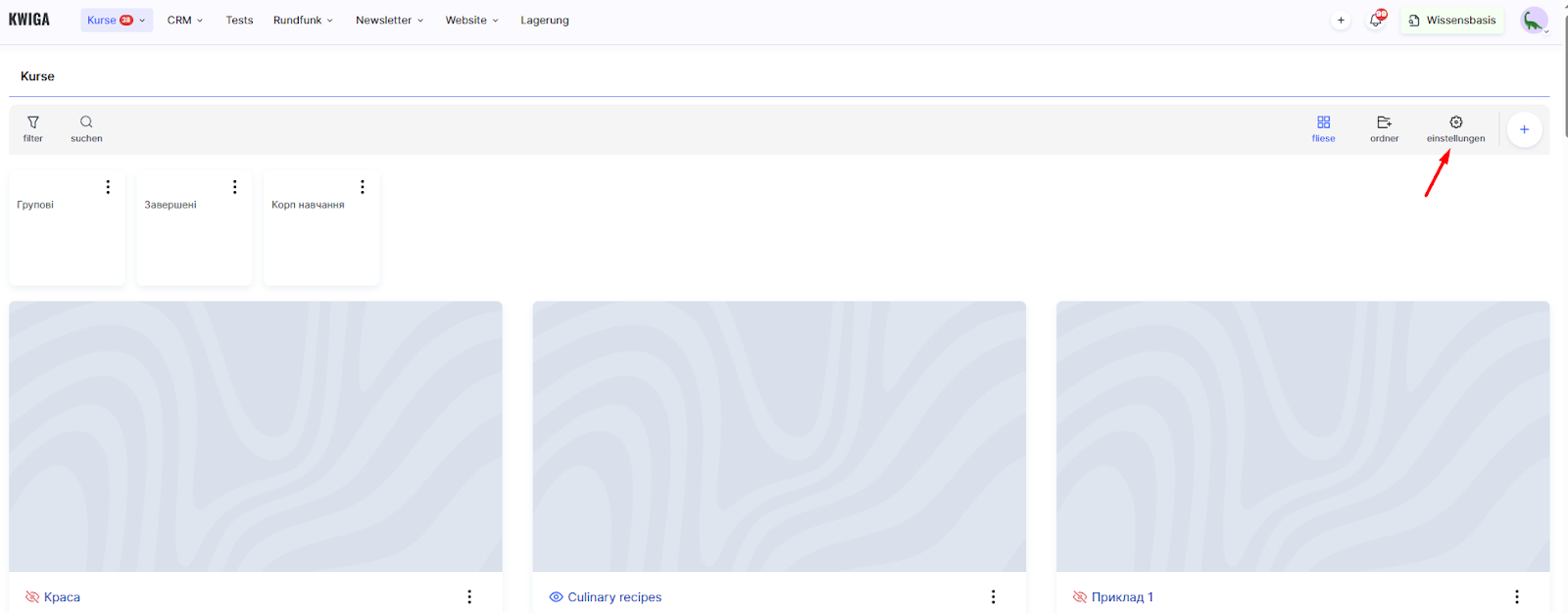Click the small plus icon in top bar
The height and width of the screenshot is (613, 1568).
[1341, 20]
